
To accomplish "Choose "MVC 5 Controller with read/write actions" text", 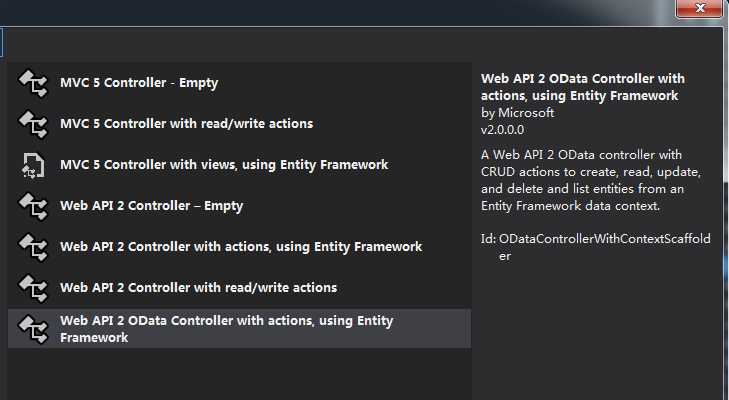I will coord(186,124).
